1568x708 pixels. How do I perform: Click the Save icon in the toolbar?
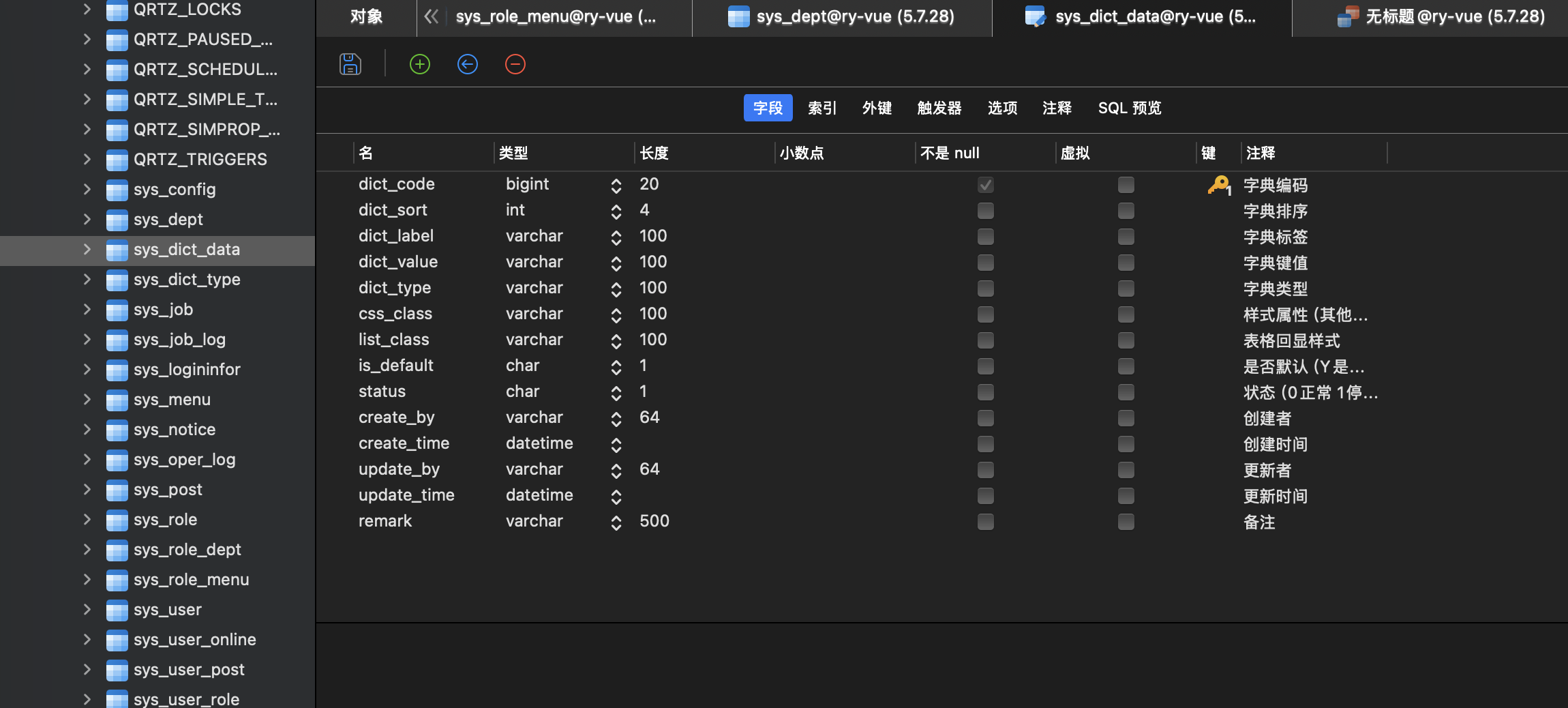[x=350, y=64]
